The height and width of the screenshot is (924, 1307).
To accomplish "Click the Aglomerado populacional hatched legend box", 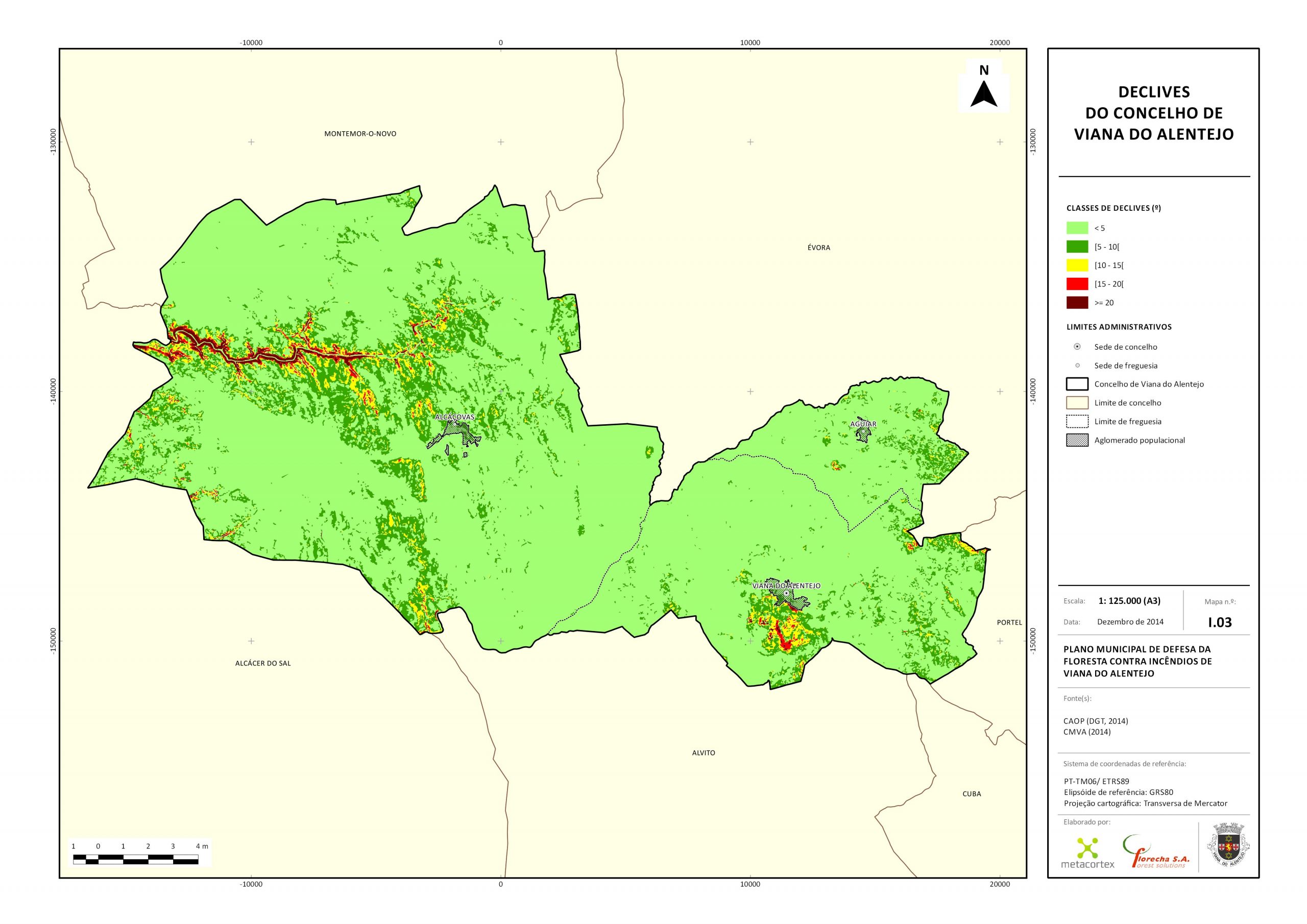I will [x=1077, y=440].
